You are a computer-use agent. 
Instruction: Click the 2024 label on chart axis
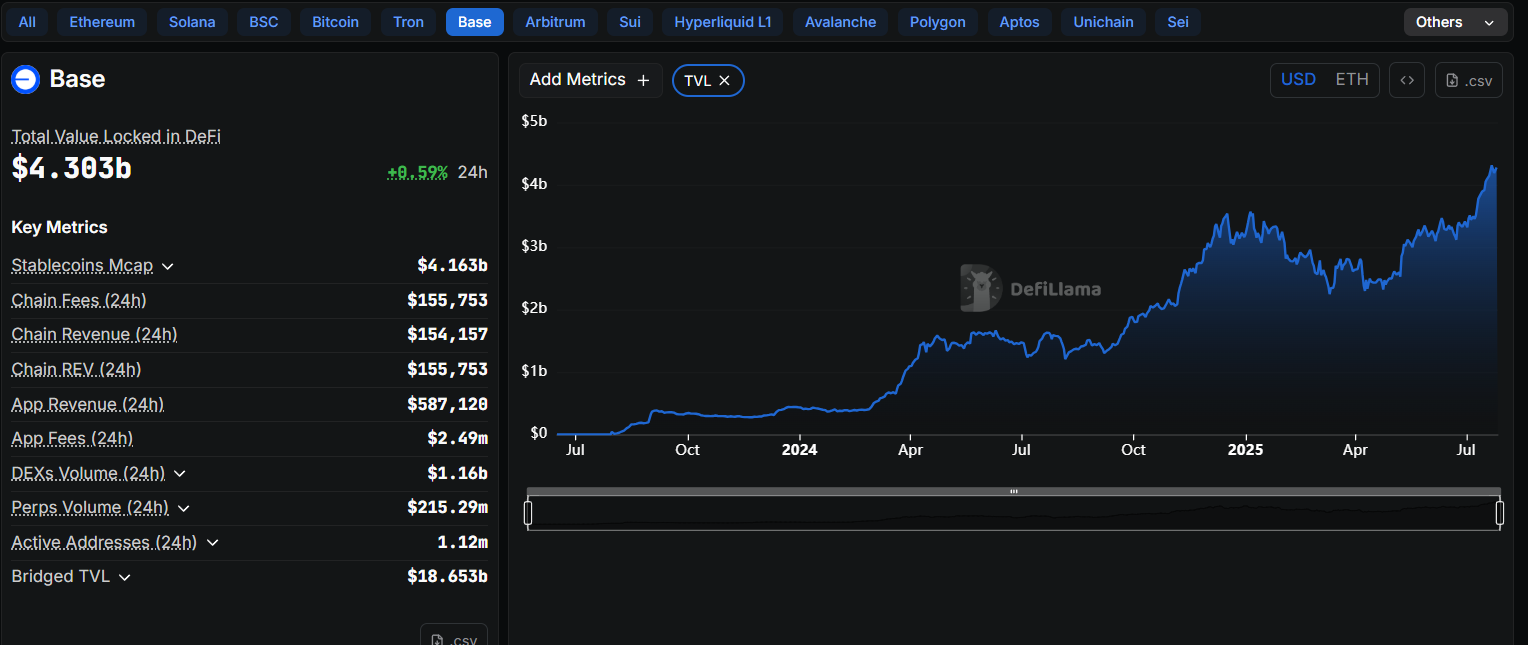tap(799, 450)
